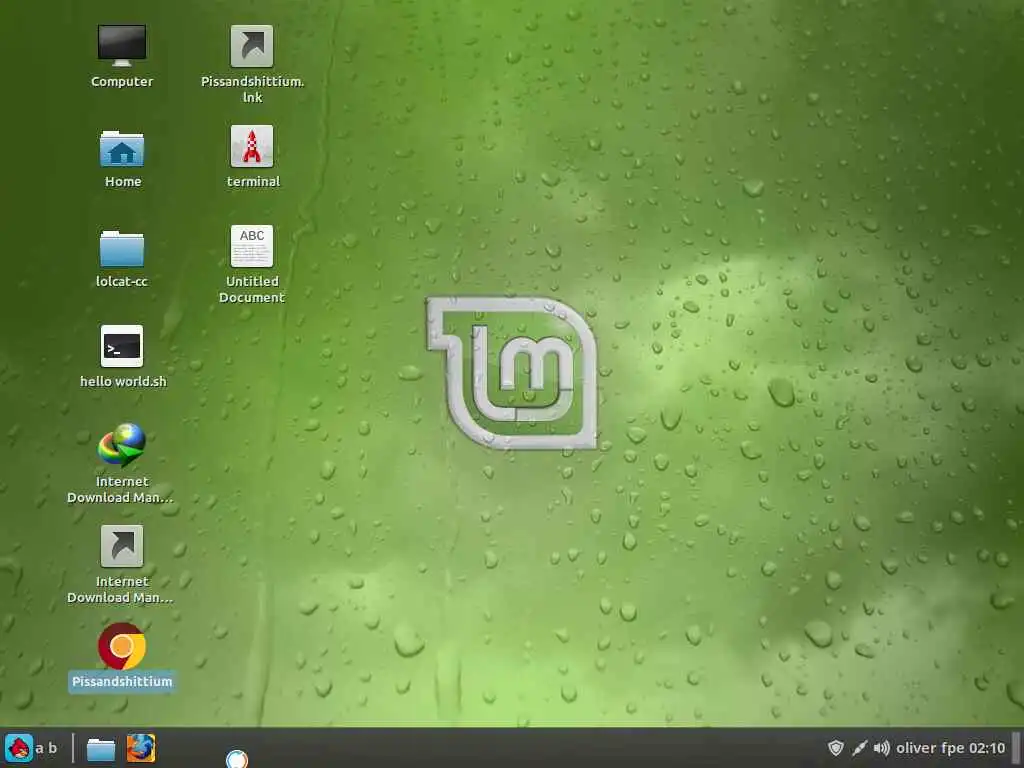Viewport: 1024px width, 768px height.
Task: Click the show-desktop strip at the panel's right end
Action: [x=1016, y=748]
